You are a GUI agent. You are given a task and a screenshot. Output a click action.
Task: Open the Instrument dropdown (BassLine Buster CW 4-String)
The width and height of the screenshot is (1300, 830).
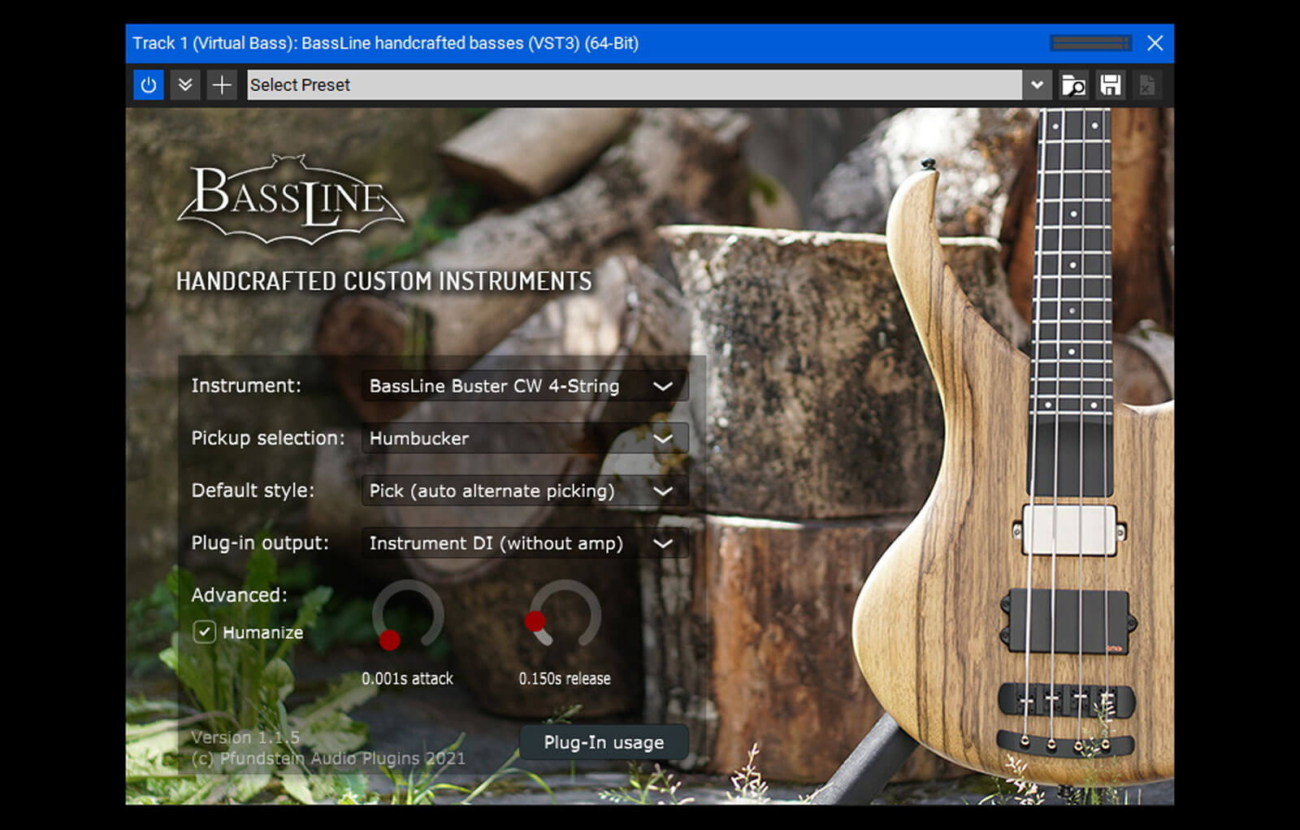coord(524,386)
